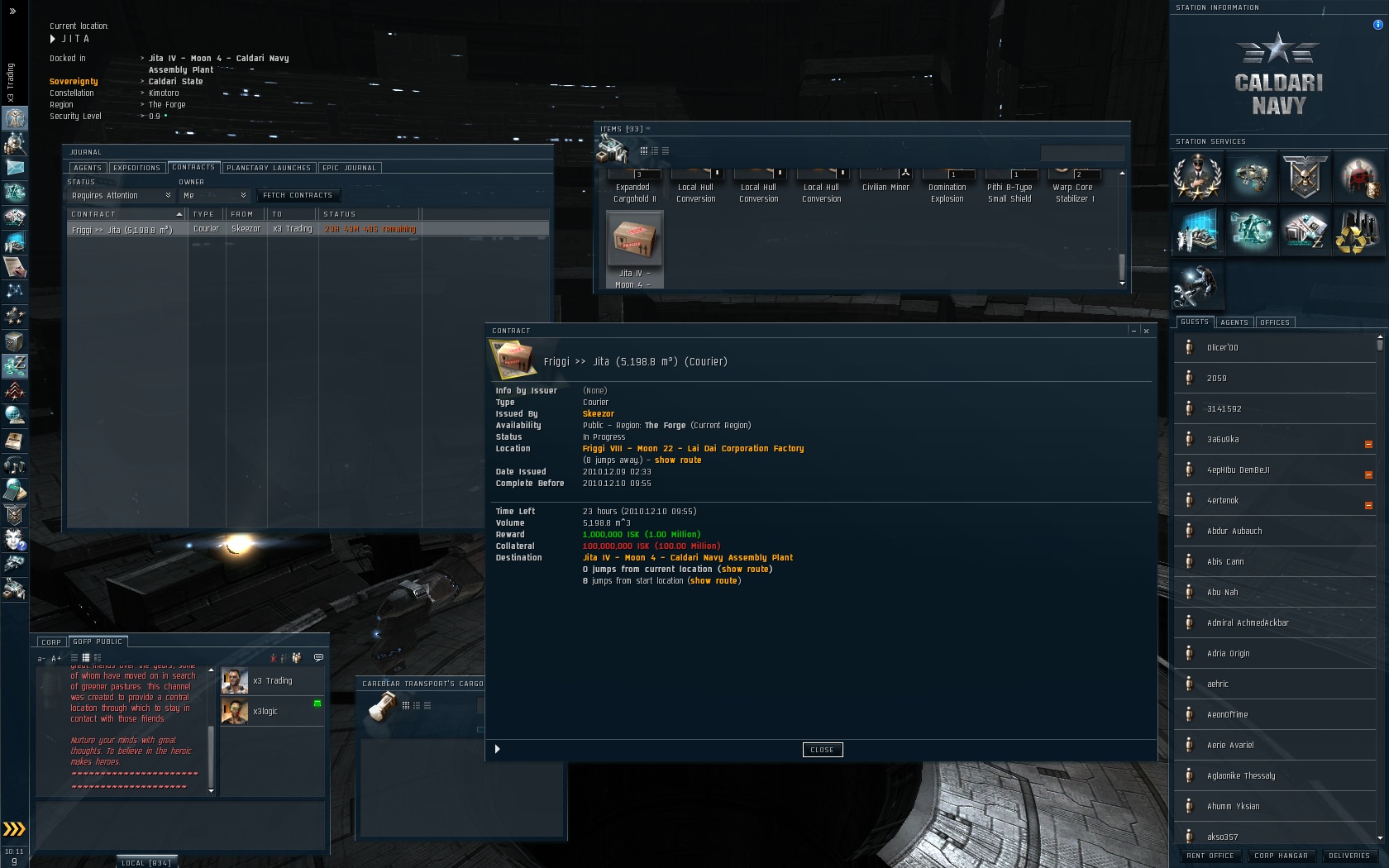
Task: Open the Local chat channel tab
Action: pos(146,862)
